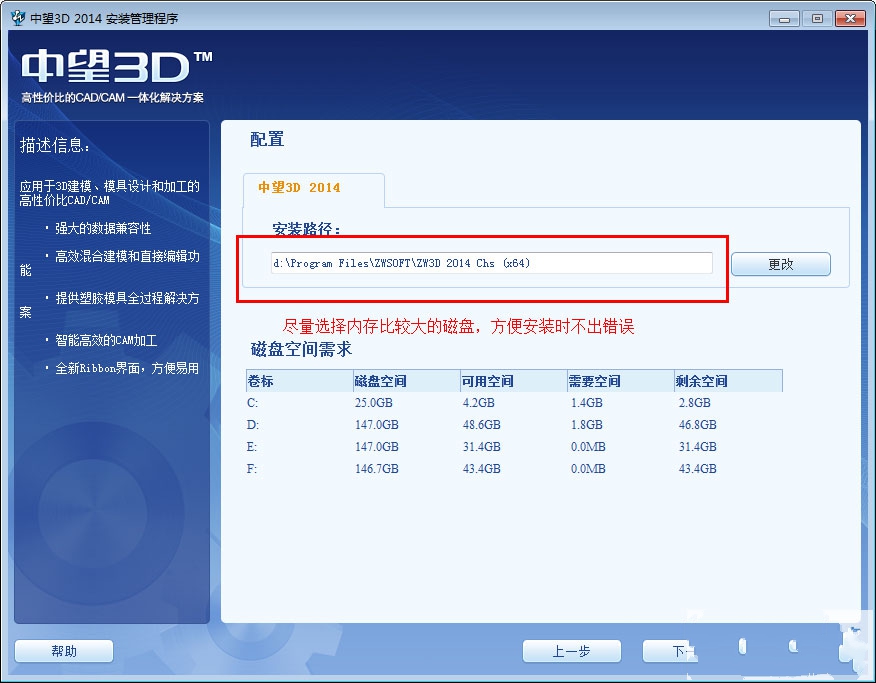Click the 146.7GB disk size cell
The image size is (876, 683).
pos(377,469)
